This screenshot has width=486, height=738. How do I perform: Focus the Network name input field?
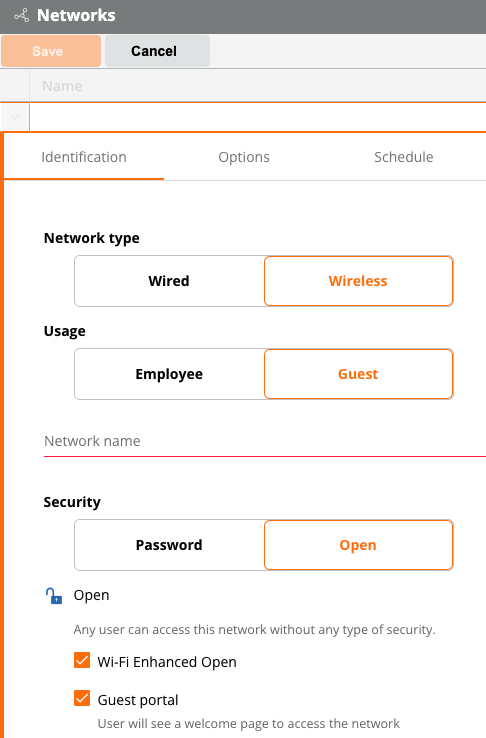pyautogui.click(x=265, y=441)
